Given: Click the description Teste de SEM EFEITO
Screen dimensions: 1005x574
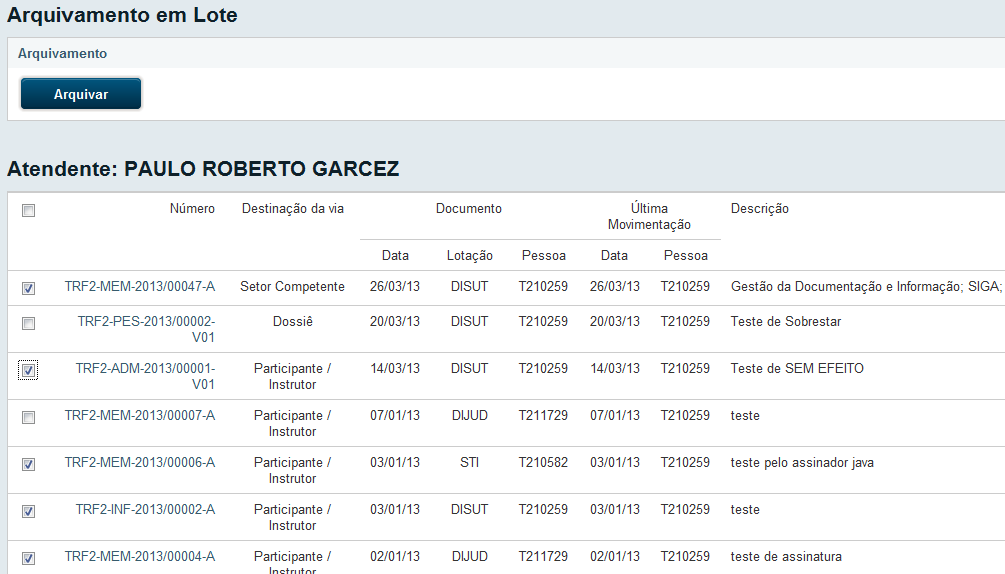Looking at the screenshot, I should pos(797,368).
